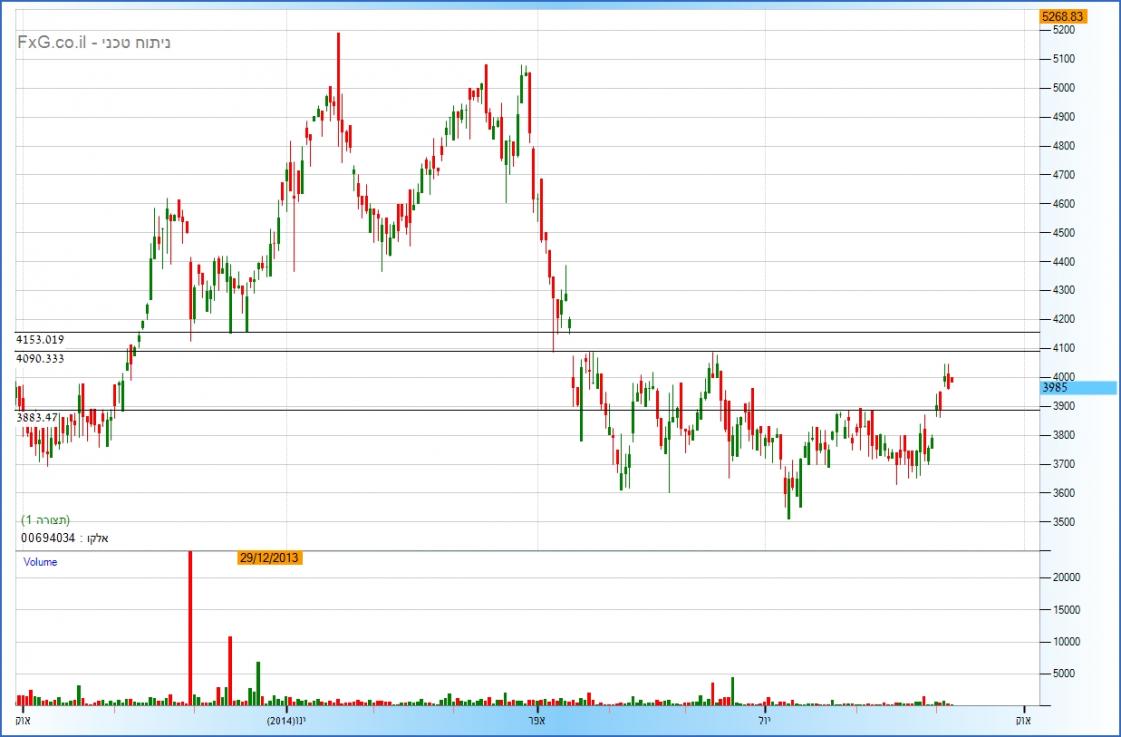The width and height of the screenshot is (1121, 737).
Task: Select the 3883.47 horizontal line label
Action: coord(37,417)
